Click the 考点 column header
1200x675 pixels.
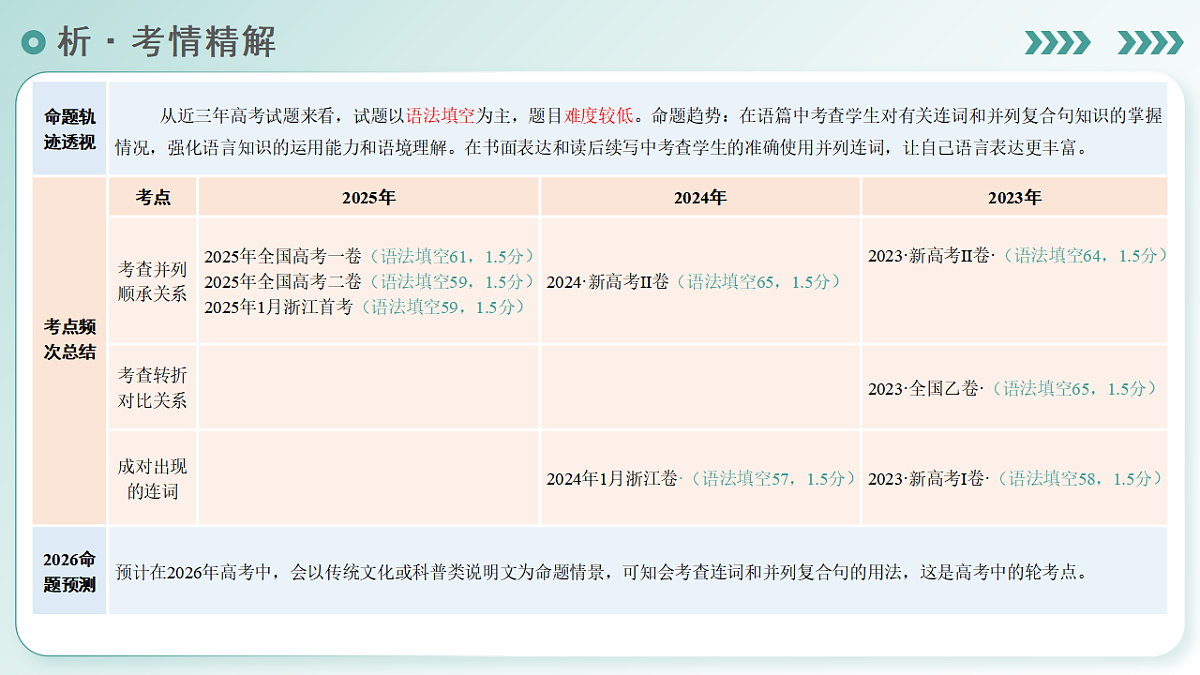point(153,197)
